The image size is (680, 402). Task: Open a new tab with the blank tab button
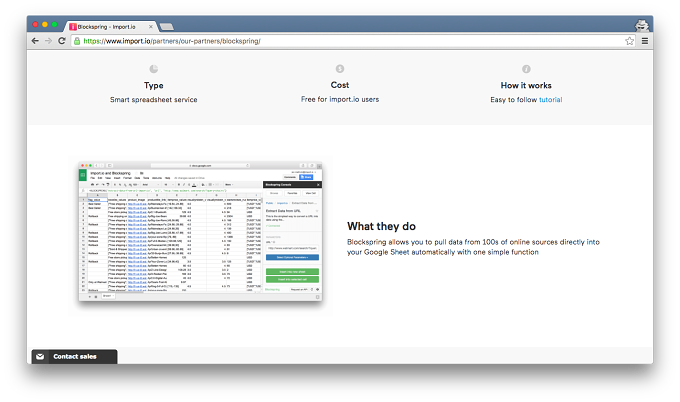[x=167, y=27]
